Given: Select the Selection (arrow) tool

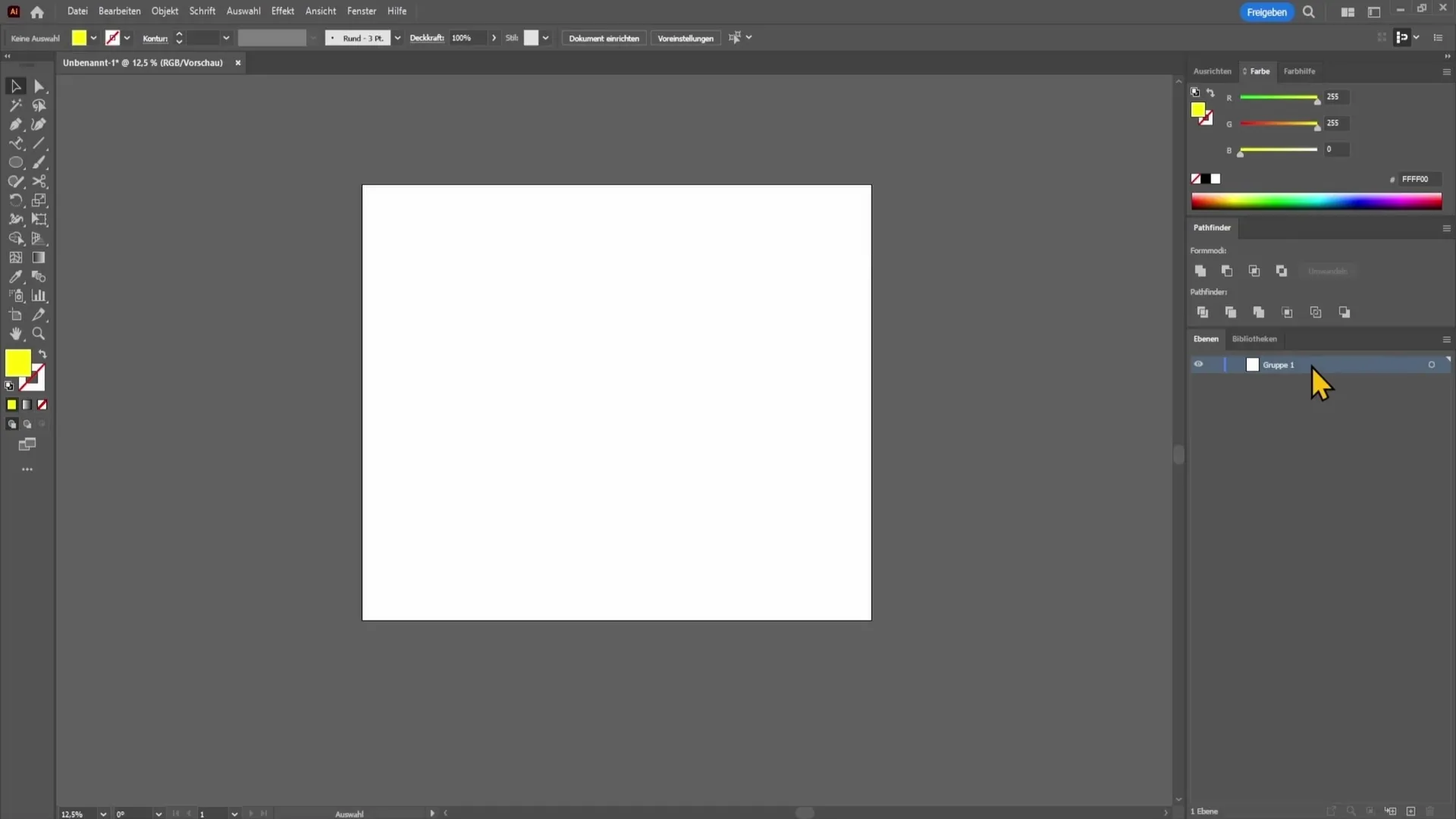Looking at the screenshot, I should click(15, 86).
